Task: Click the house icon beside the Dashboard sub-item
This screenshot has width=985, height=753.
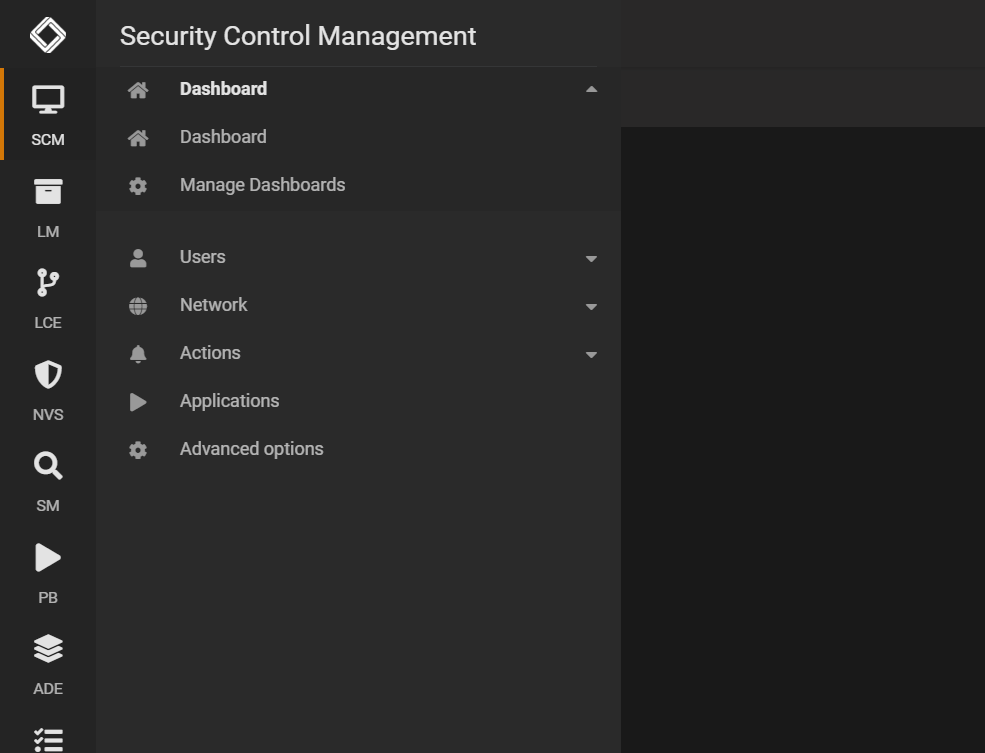Action: pyautogui.click(x=138, y=138)
